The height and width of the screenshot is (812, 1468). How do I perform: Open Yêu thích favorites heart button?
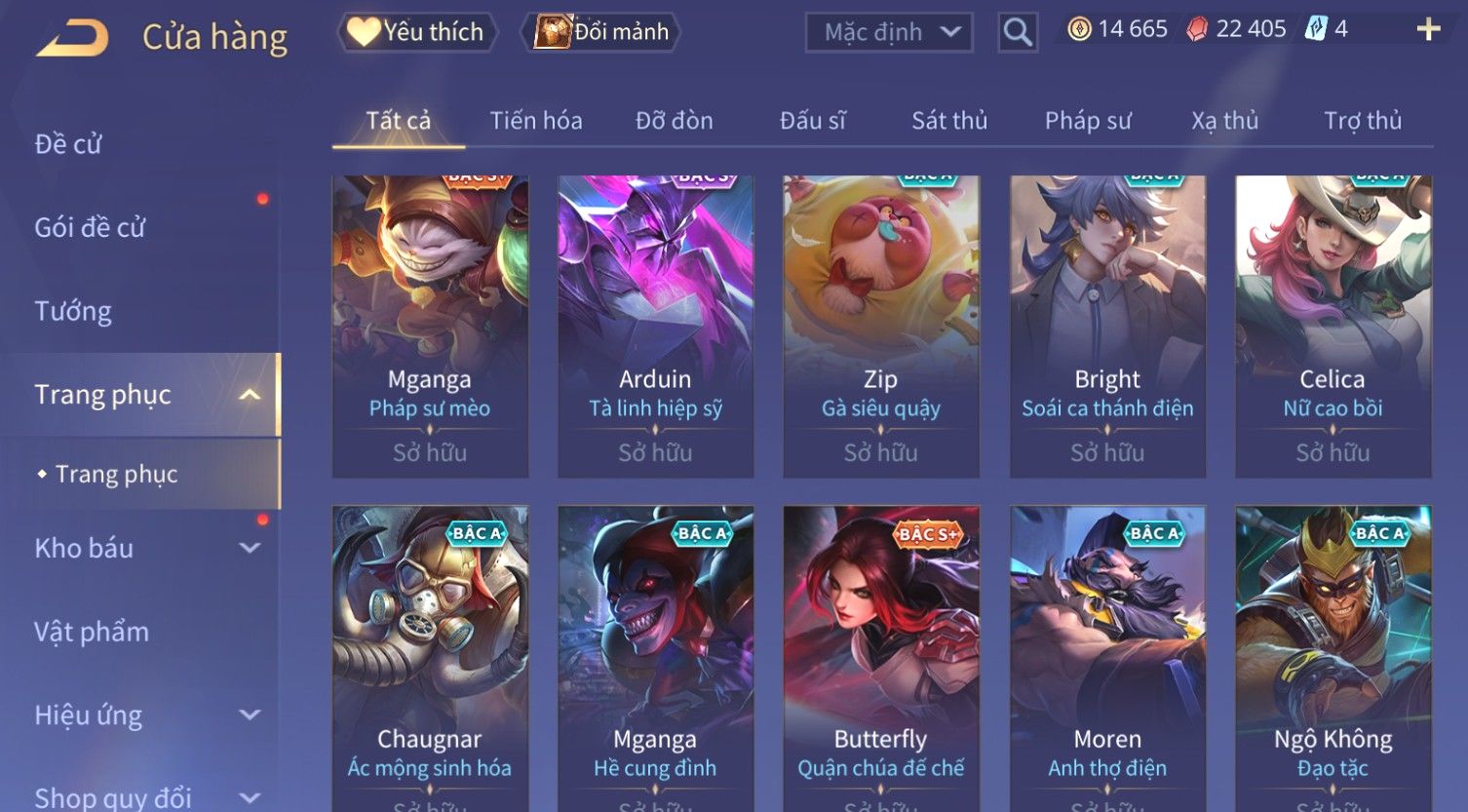(417, 32)
